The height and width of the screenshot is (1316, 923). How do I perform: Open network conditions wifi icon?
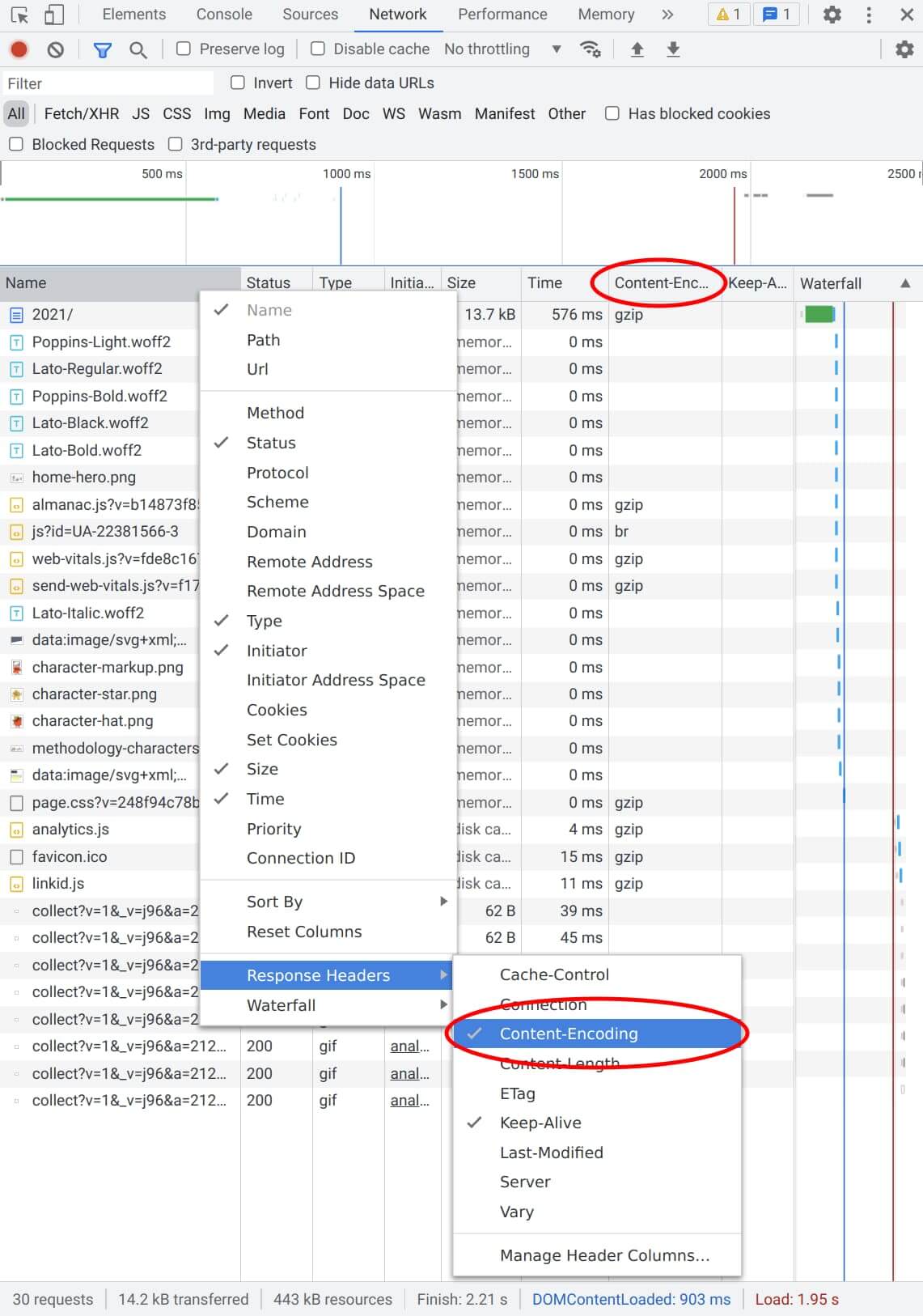click(591, 49)
